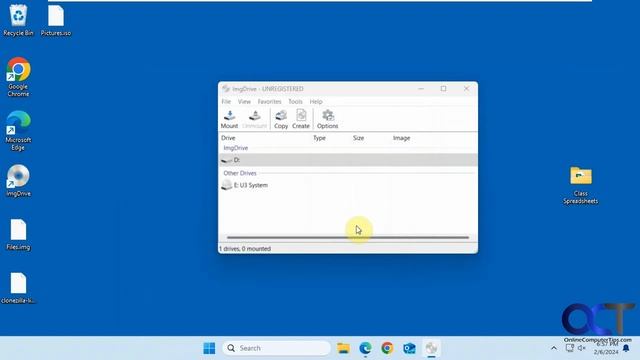Click the Other Drives group label
Viewport: 640px width, 360px height.
tap(240, 173)
